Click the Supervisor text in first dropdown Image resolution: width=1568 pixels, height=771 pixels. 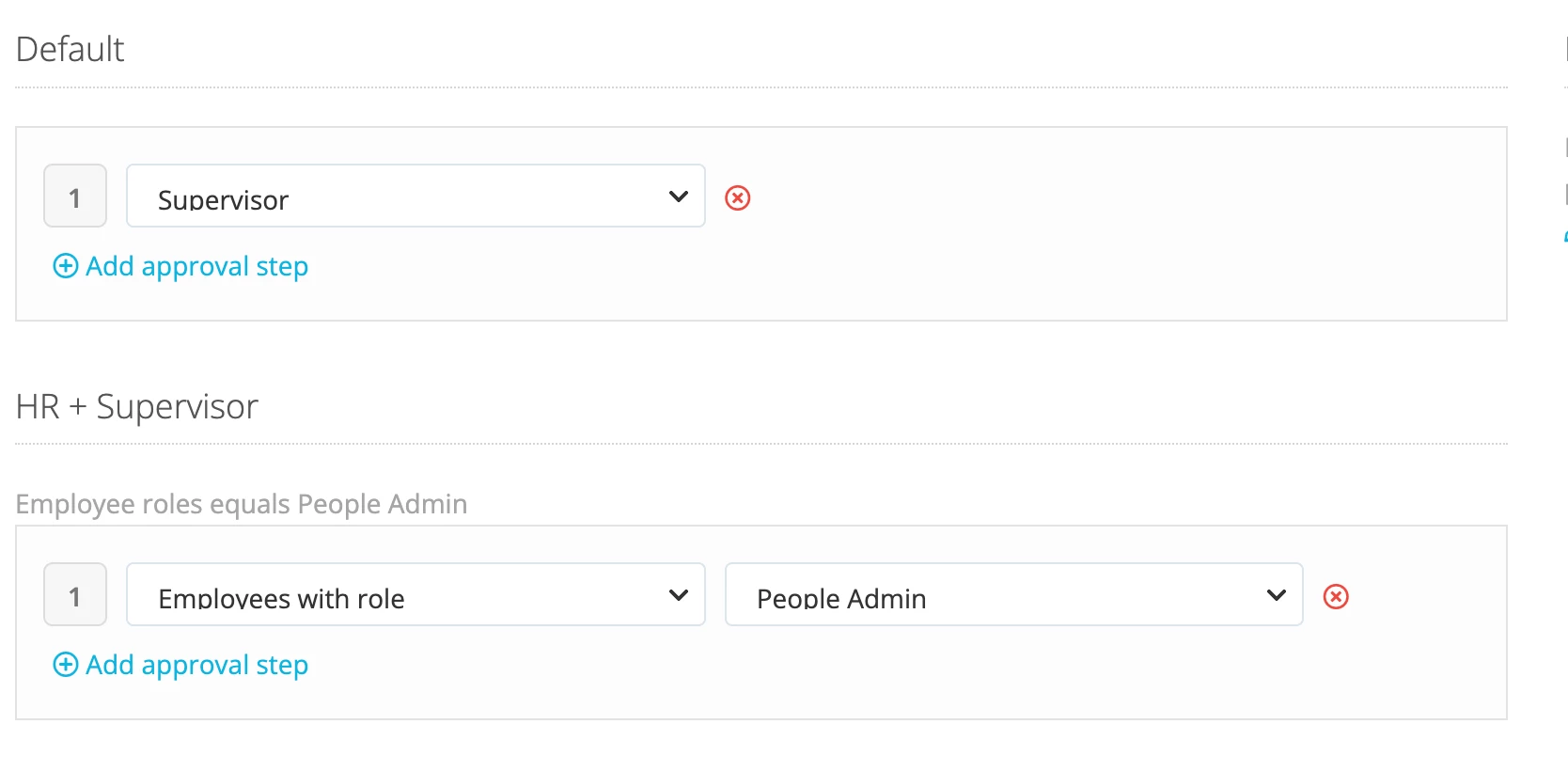[223, 199]
